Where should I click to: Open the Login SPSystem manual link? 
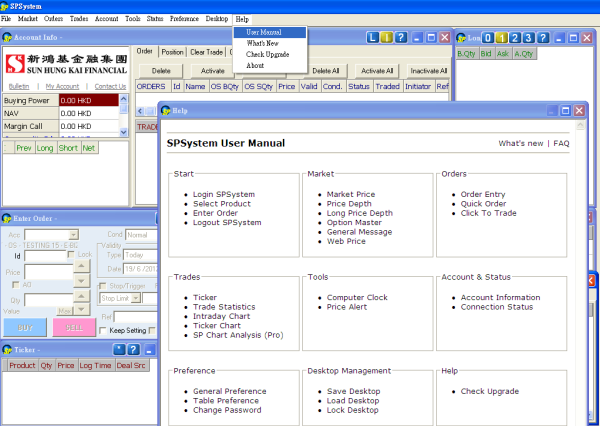[224, 194]
